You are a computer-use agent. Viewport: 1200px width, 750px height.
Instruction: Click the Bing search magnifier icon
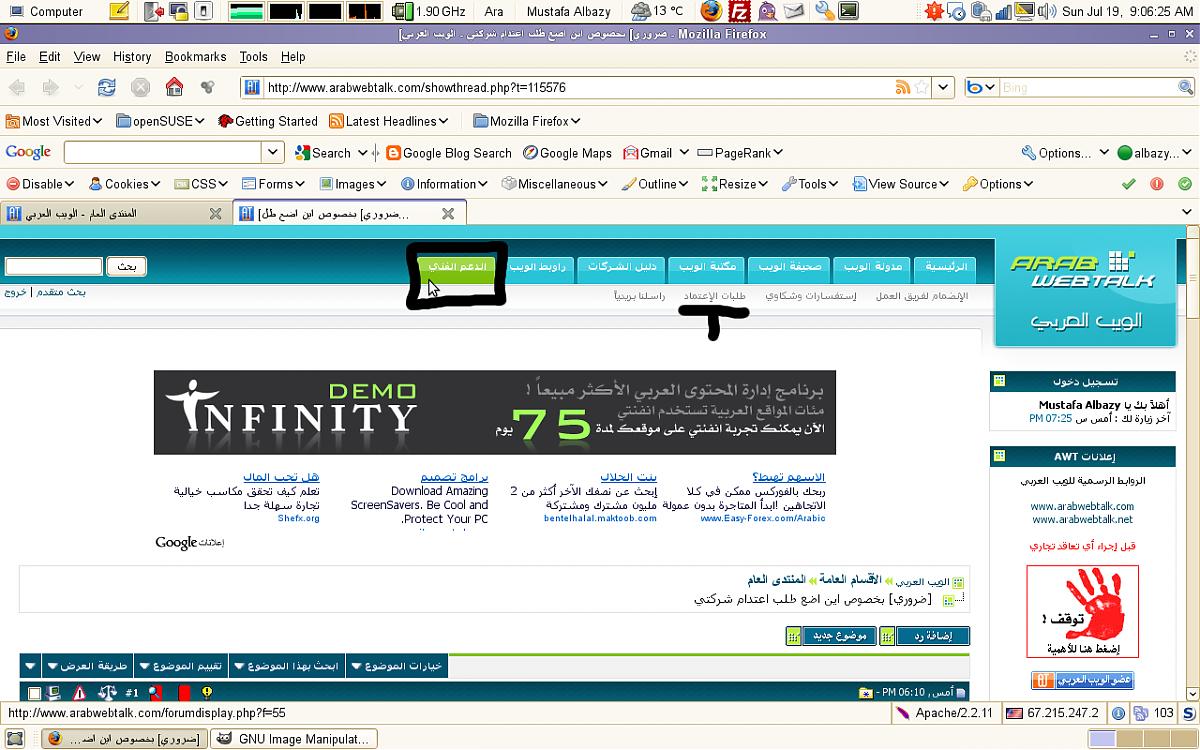coord(1185,87)
